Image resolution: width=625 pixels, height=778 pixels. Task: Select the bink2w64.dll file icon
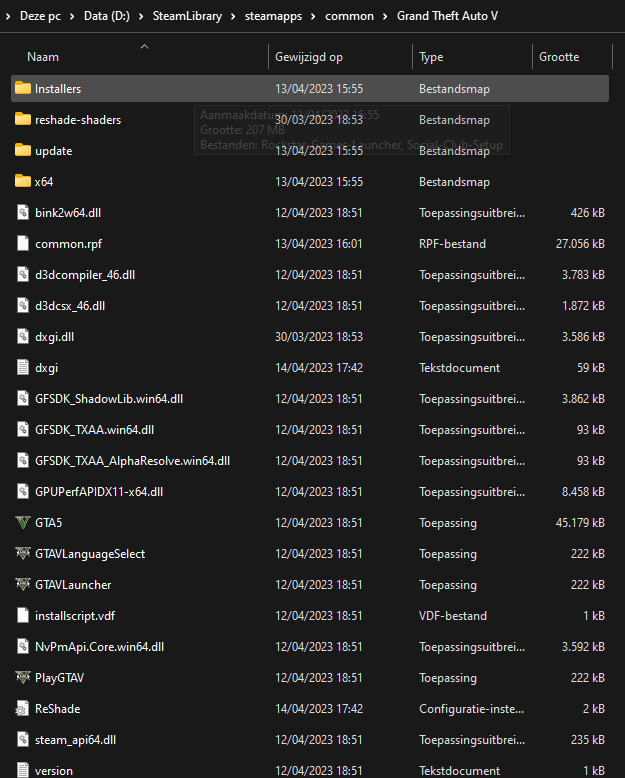(x=24, y=212)
